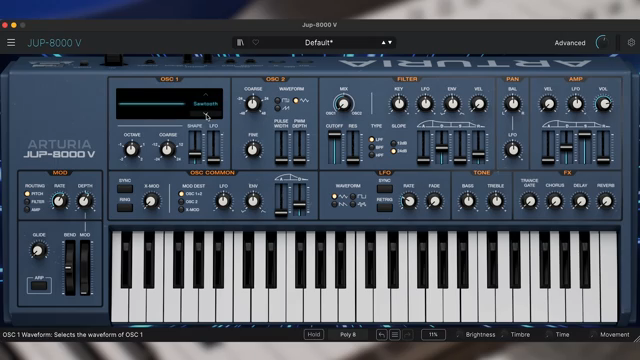Open the hamburger main menu
Image resolution: width=640 pixels, height=360 pixels.
[x=11, y=42]
